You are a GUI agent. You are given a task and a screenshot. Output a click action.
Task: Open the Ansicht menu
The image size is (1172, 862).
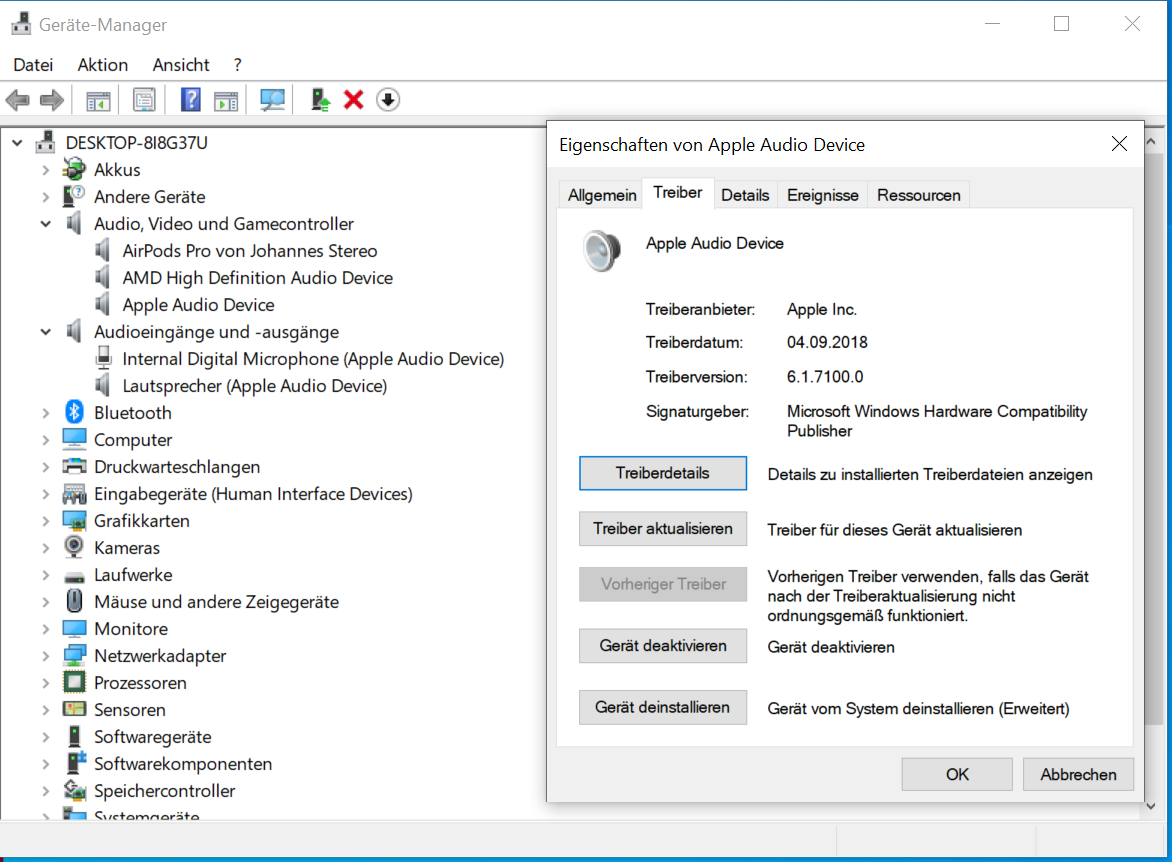(x=181, y=65)
